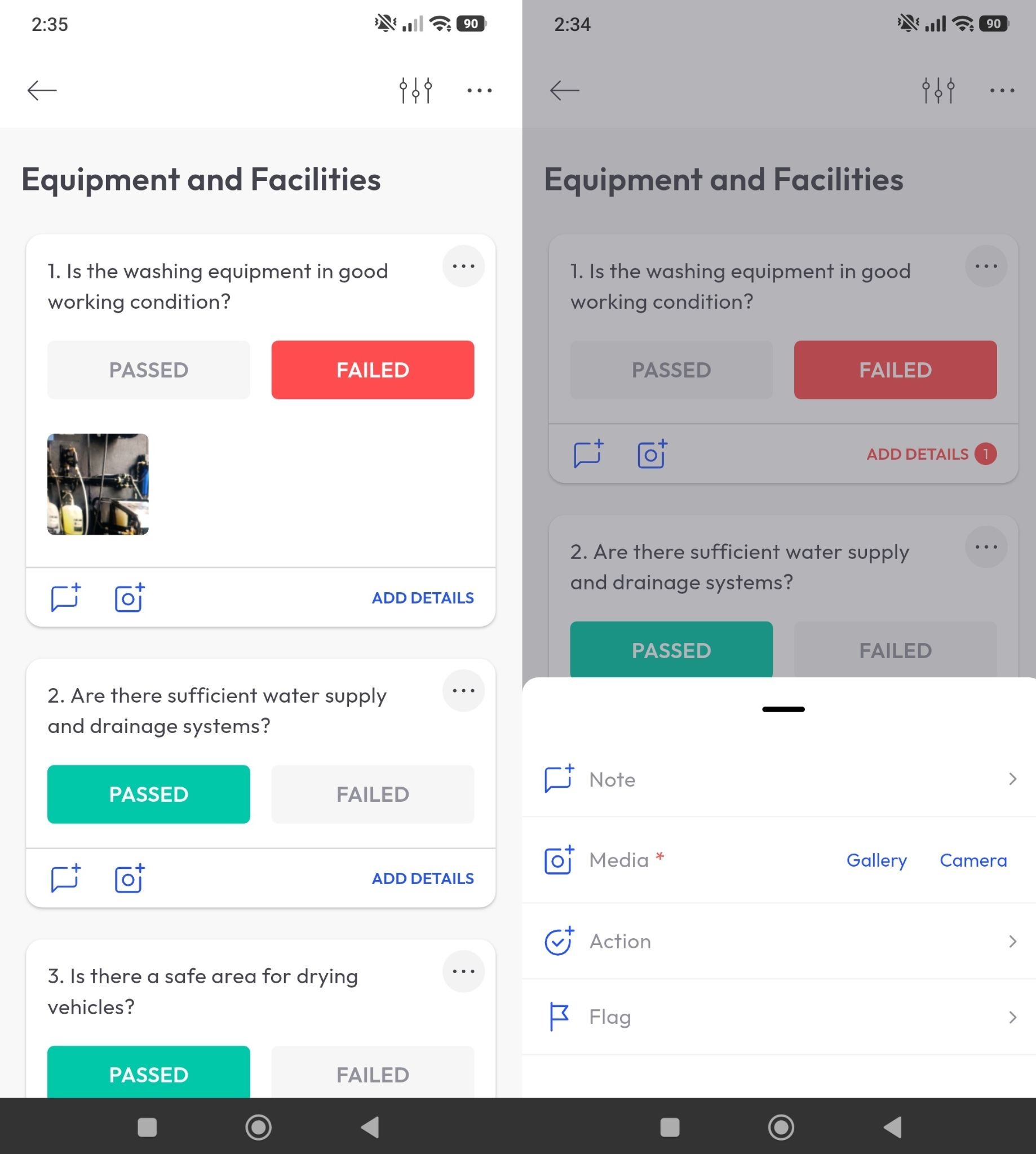
Task: Tap ADD DETAILS under question 1
Action: pyautogui.click(x=423, y=597)
